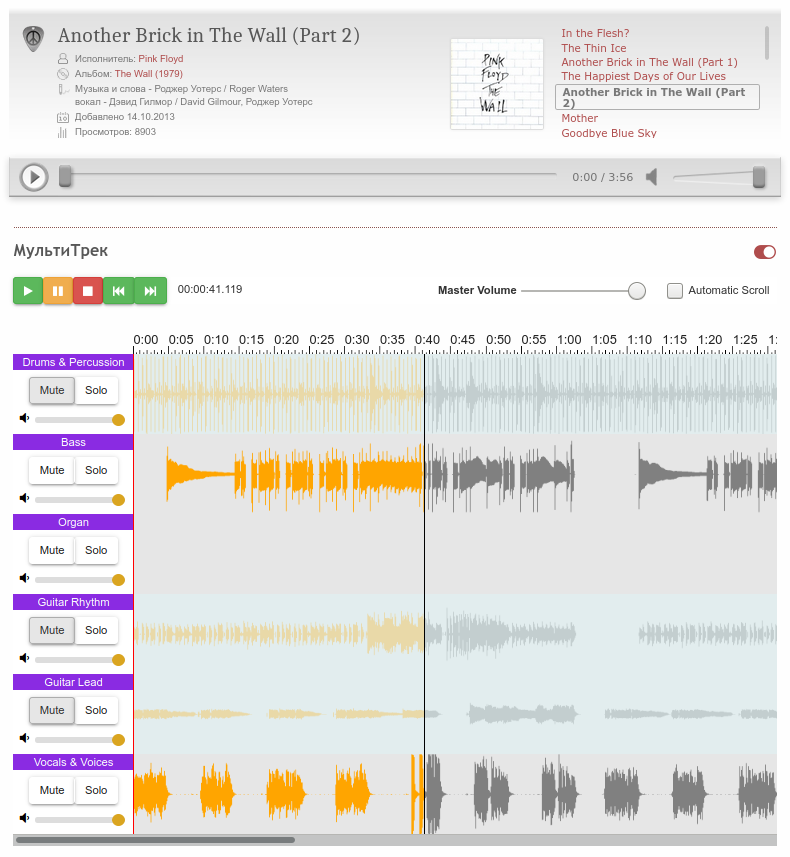Screen dimensions: 790x857
Task: Click The Wall album cover thumbnail
Action: [496, 84]
